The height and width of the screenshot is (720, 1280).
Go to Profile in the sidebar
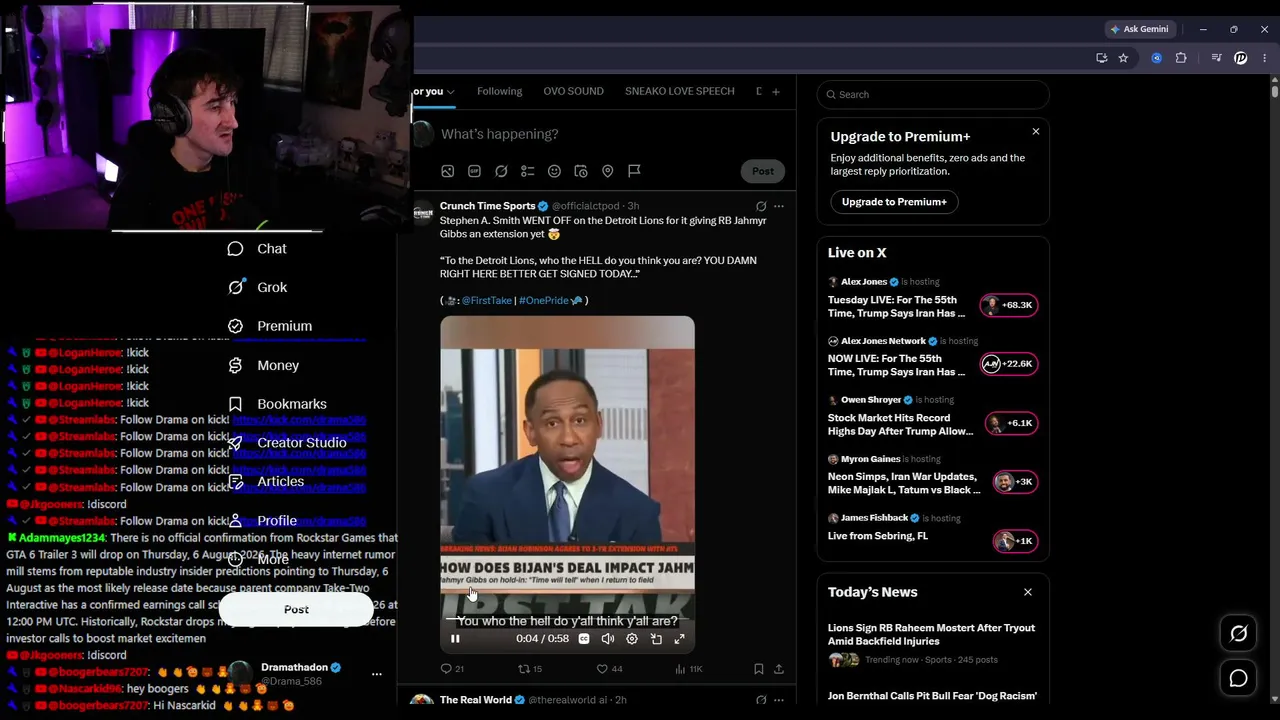(262, 521)
